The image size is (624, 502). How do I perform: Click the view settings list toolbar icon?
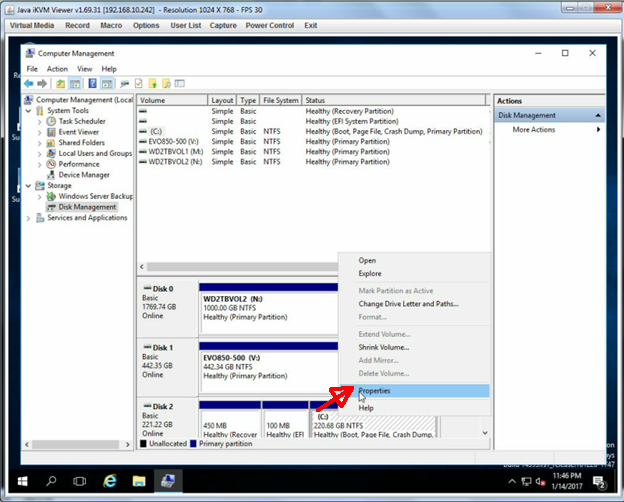tap(180, 84)
